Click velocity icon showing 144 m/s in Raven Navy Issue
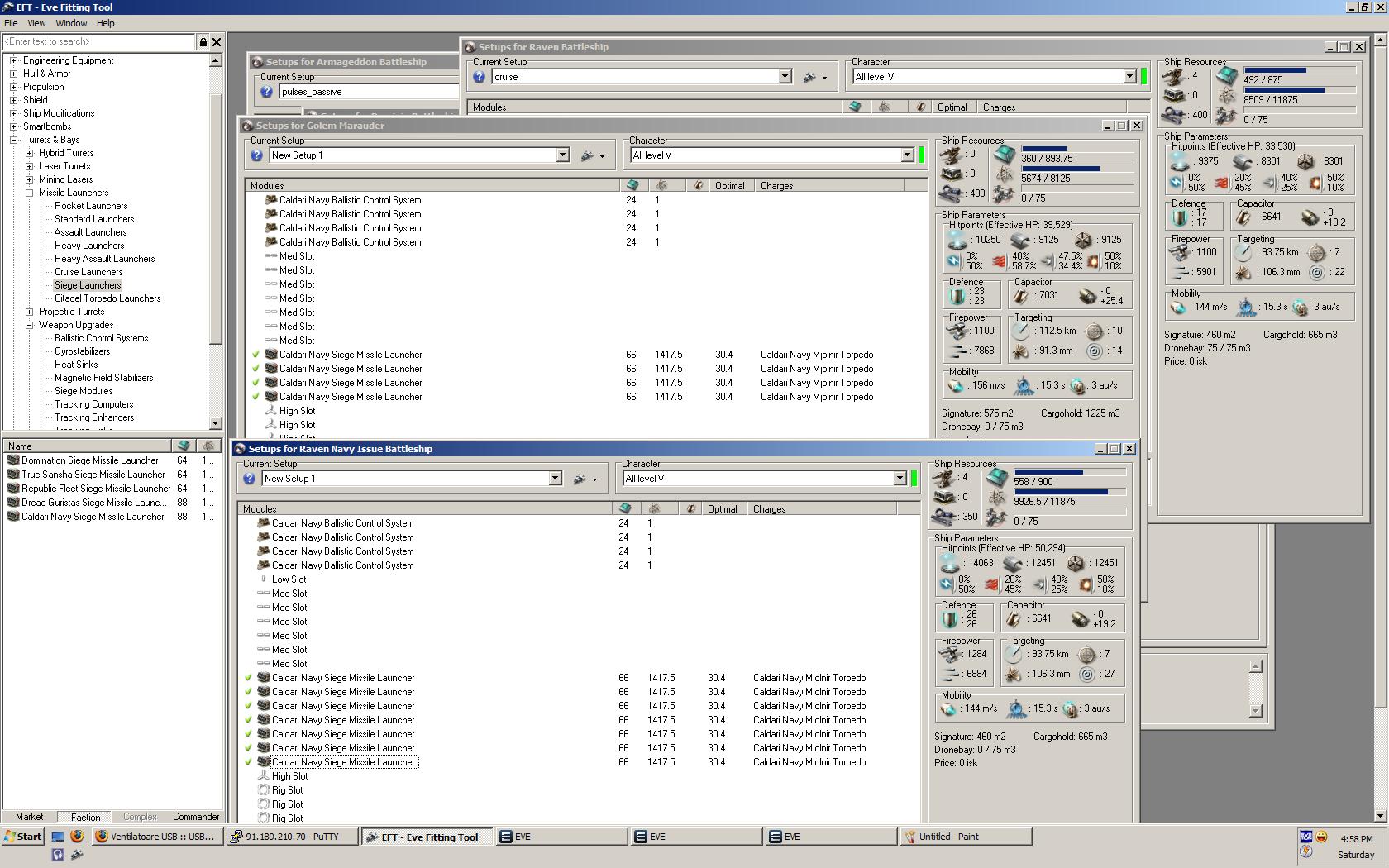Viewport: 1389px width, 868px height. click(x=949, y=708)
